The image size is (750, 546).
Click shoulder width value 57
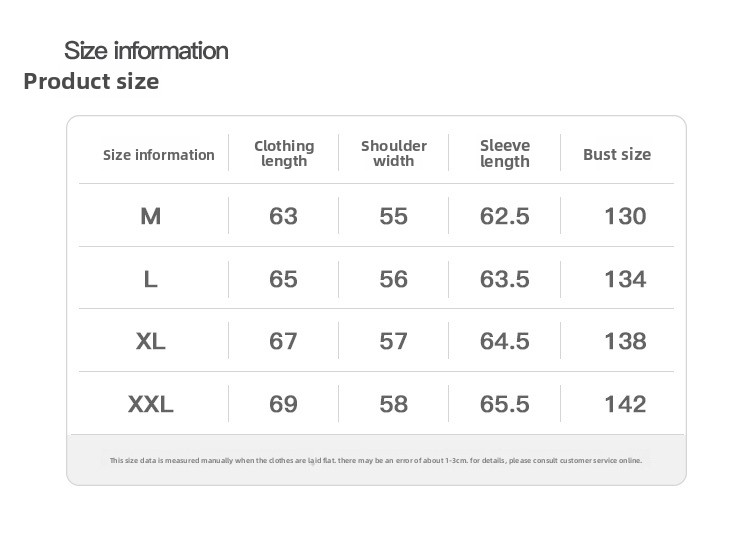pyautogui.click(x=394, y=341)
